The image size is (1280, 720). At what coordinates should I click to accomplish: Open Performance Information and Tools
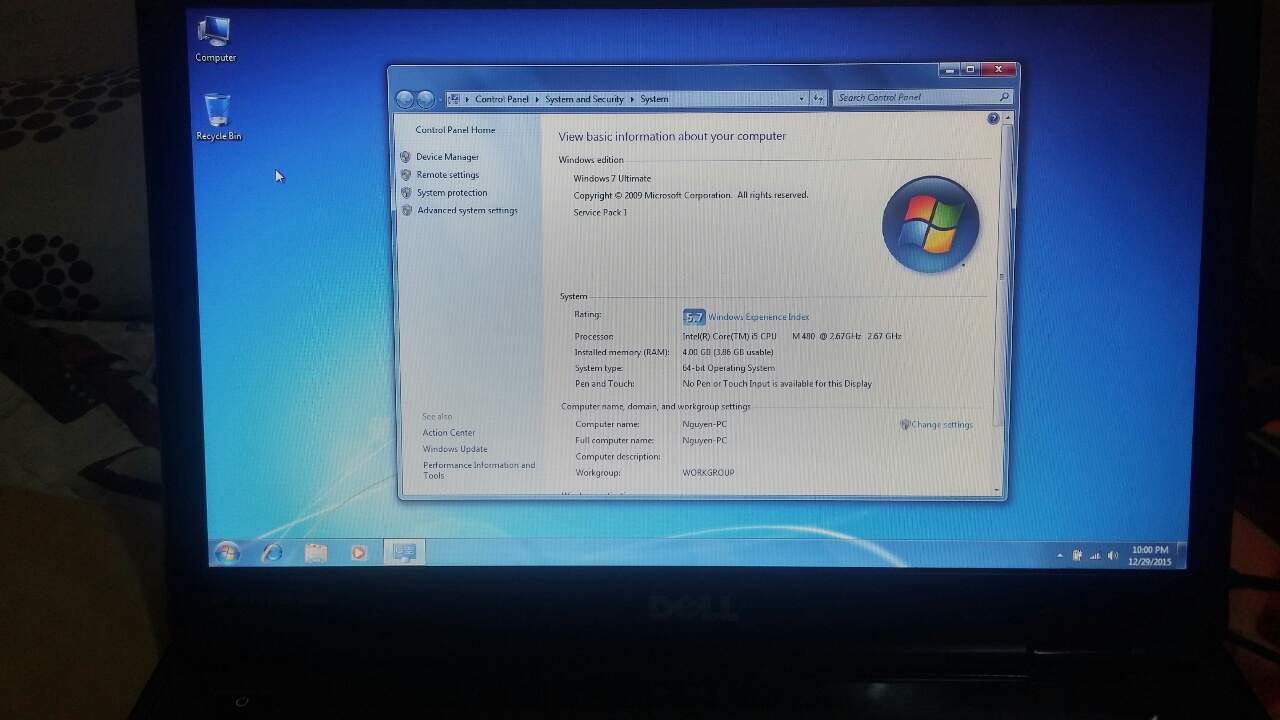click(x=479, y=470)
